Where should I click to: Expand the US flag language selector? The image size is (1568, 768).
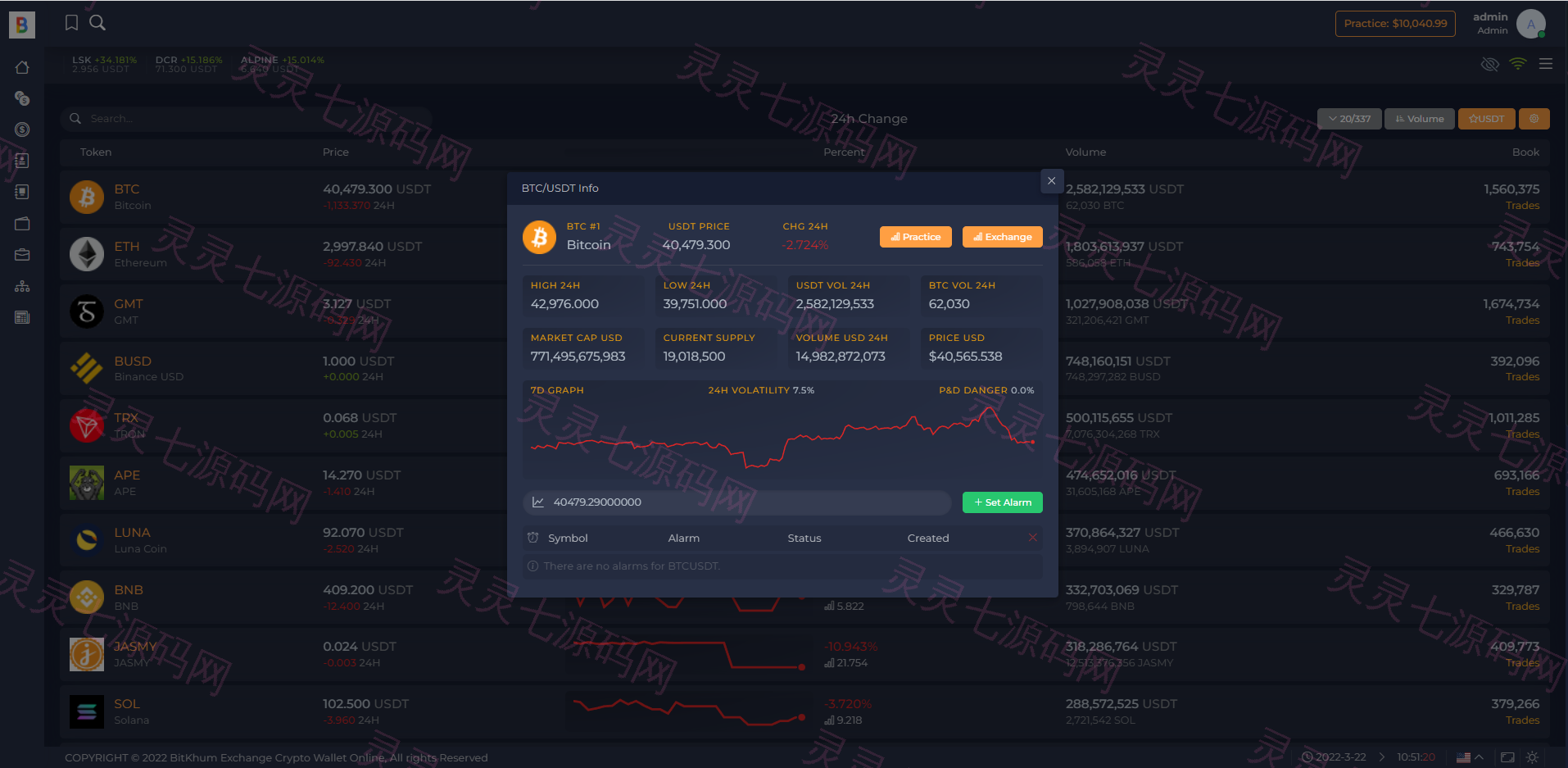1470,757
